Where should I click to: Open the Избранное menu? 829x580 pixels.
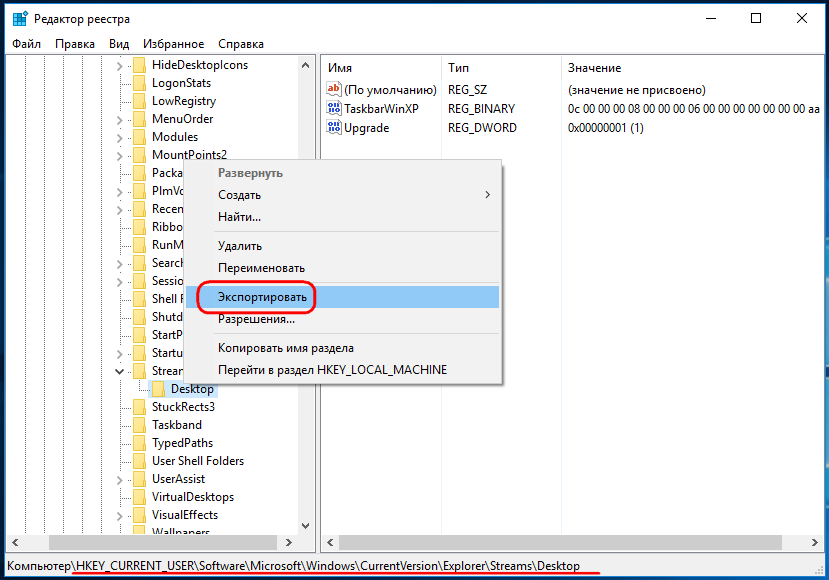pos(173,44)
